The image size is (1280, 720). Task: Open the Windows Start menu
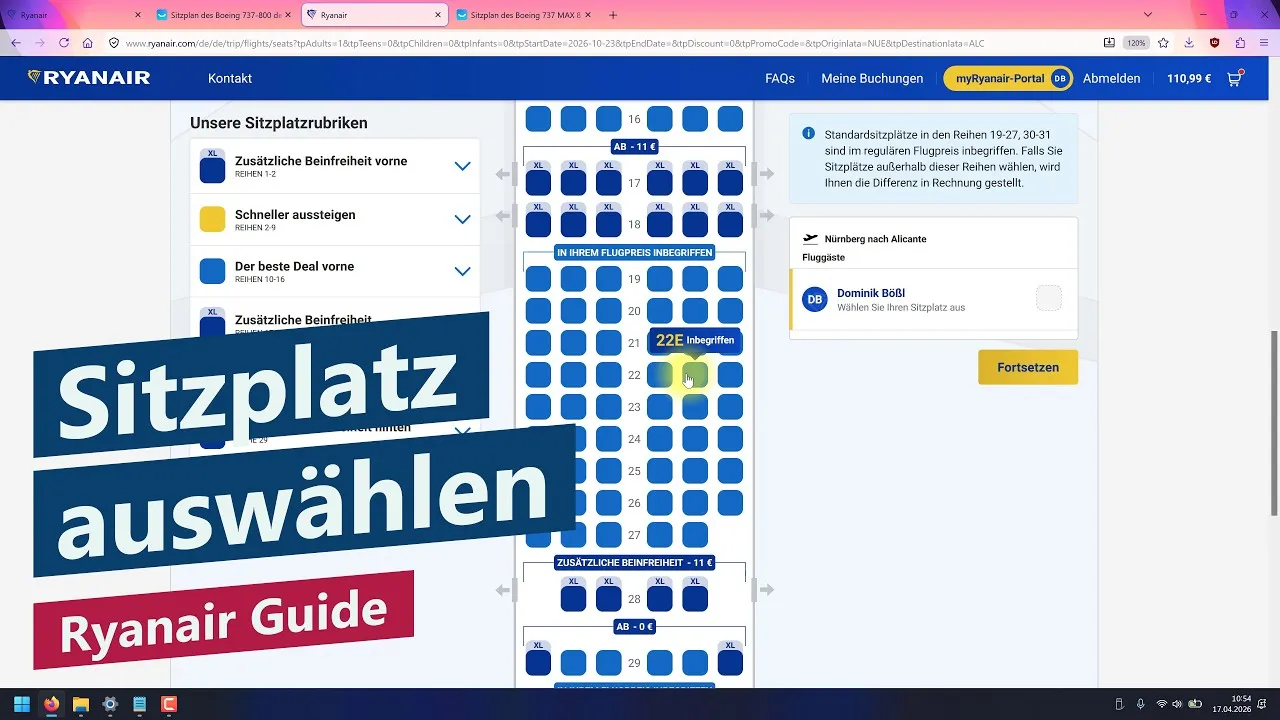click(20, 706)
